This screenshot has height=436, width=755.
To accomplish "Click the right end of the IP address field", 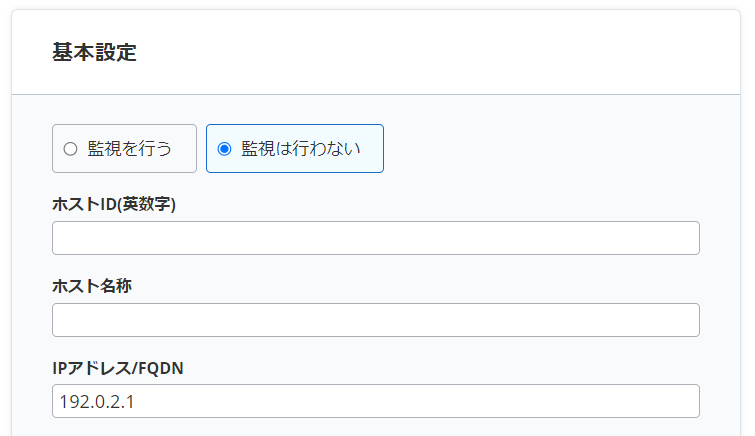I will click(680, 401).
